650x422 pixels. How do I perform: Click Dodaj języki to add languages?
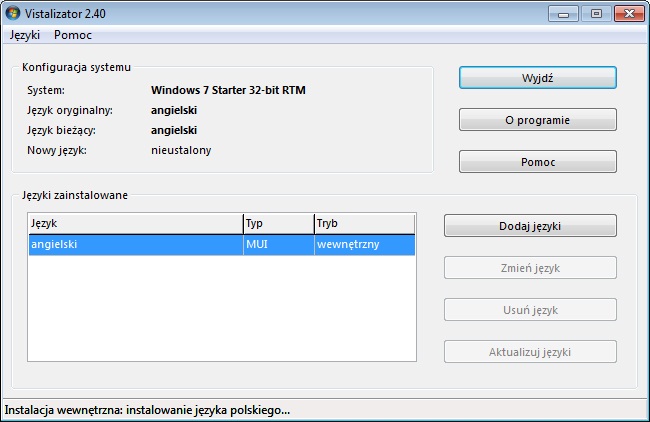point(529,226)
